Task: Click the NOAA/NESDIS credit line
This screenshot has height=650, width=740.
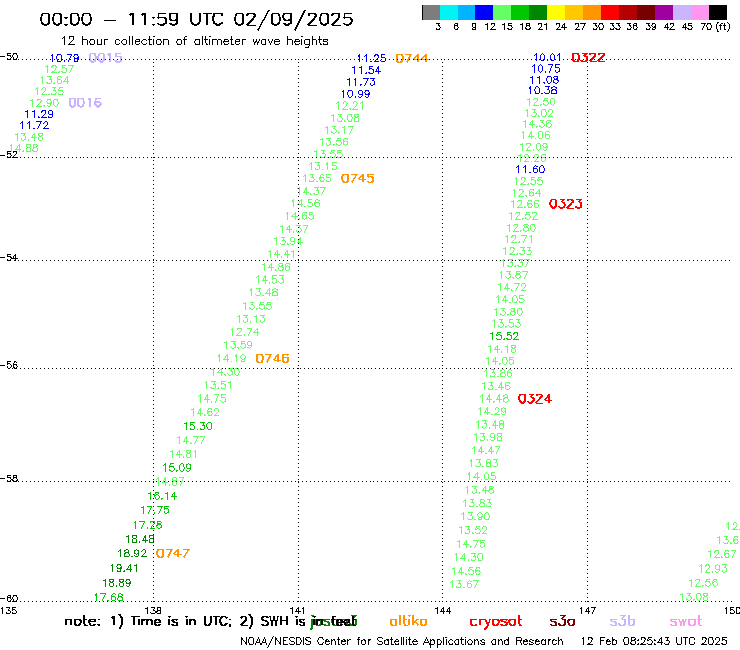Action: coord(402,642)
